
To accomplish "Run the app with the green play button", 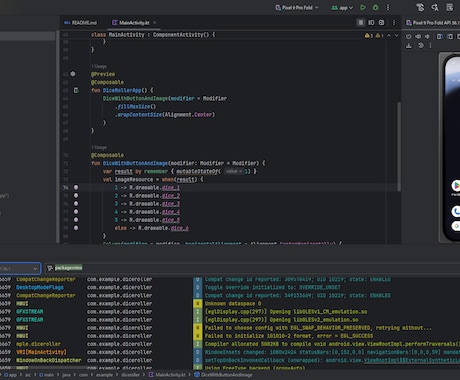I will tap(363, 7).
